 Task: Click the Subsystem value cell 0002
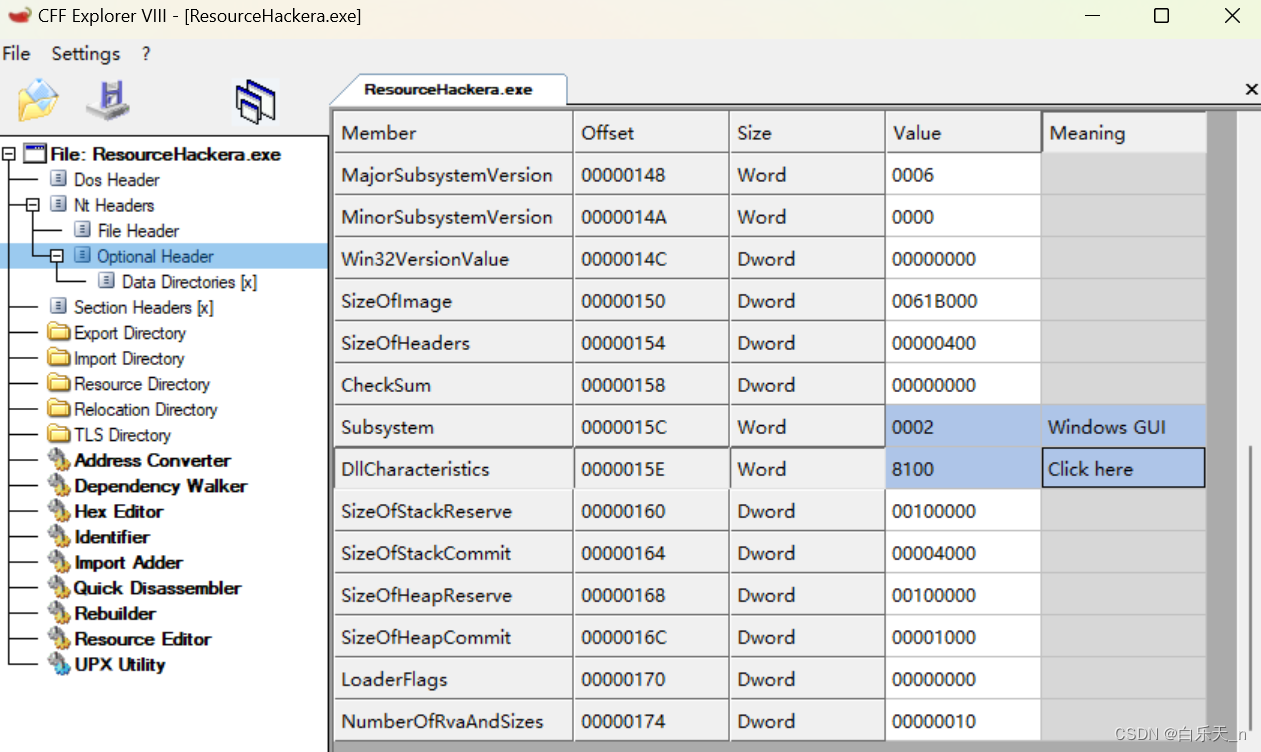(963, 427)
